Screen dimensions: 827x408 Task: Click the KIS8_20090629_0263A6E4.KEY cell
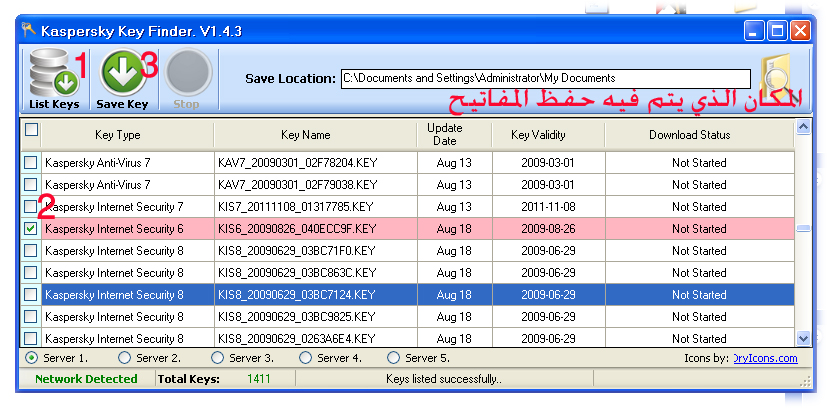click(315, 338)
